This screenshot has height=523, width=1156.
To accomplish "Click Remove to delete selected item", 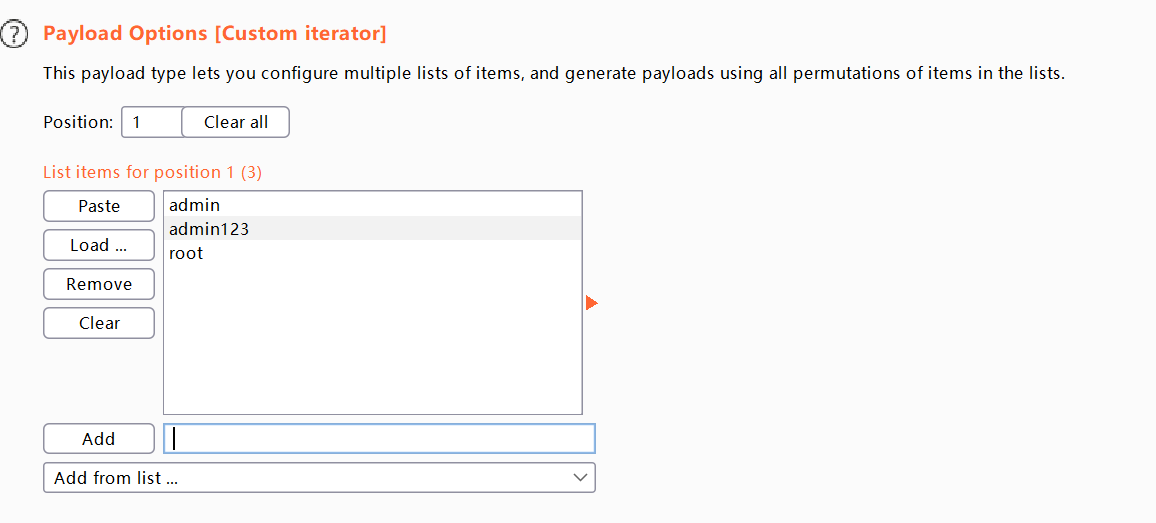I will [x=99, y=284].
